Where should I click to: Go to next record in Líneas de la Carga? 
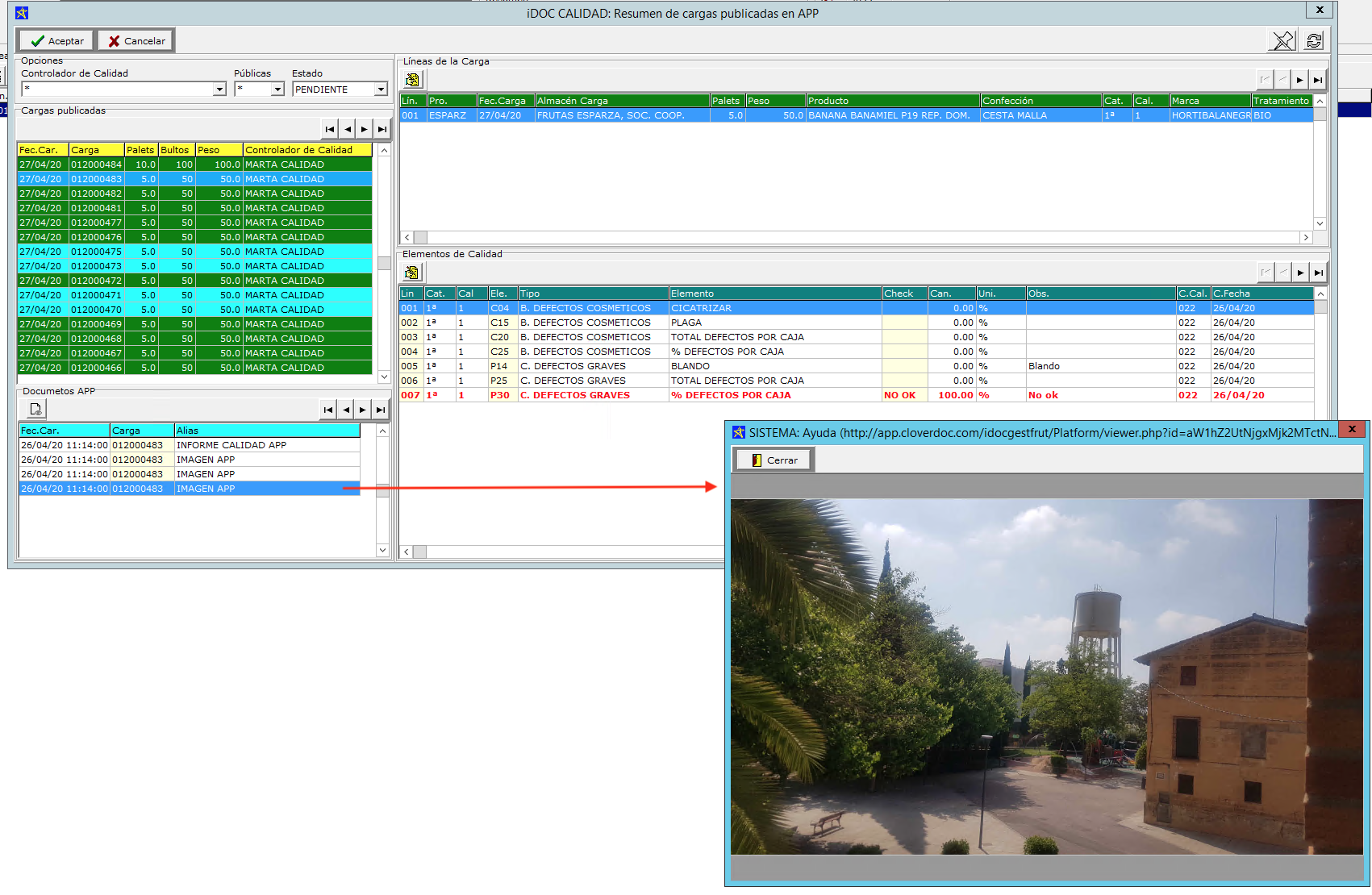[1299, 80]
